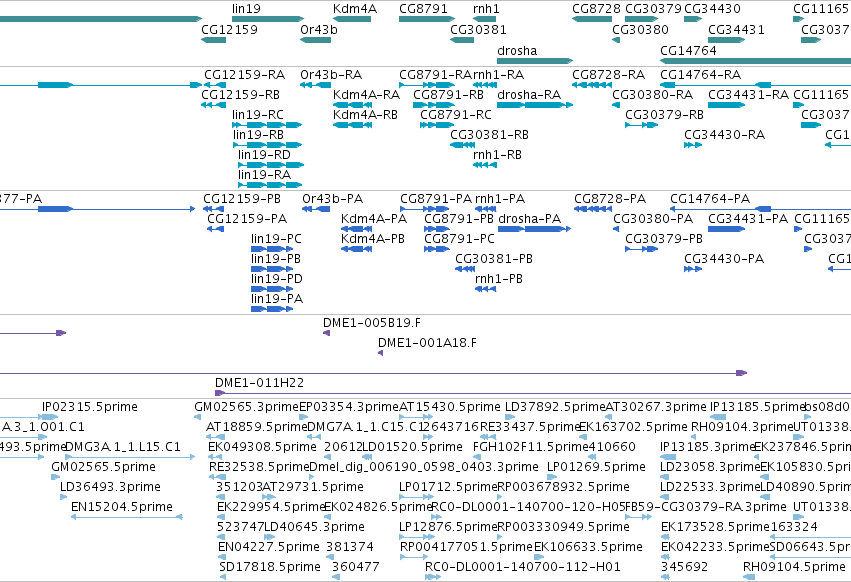
Task: Click the CG14764-RA transcript label
Action: (x=700, y=74)
